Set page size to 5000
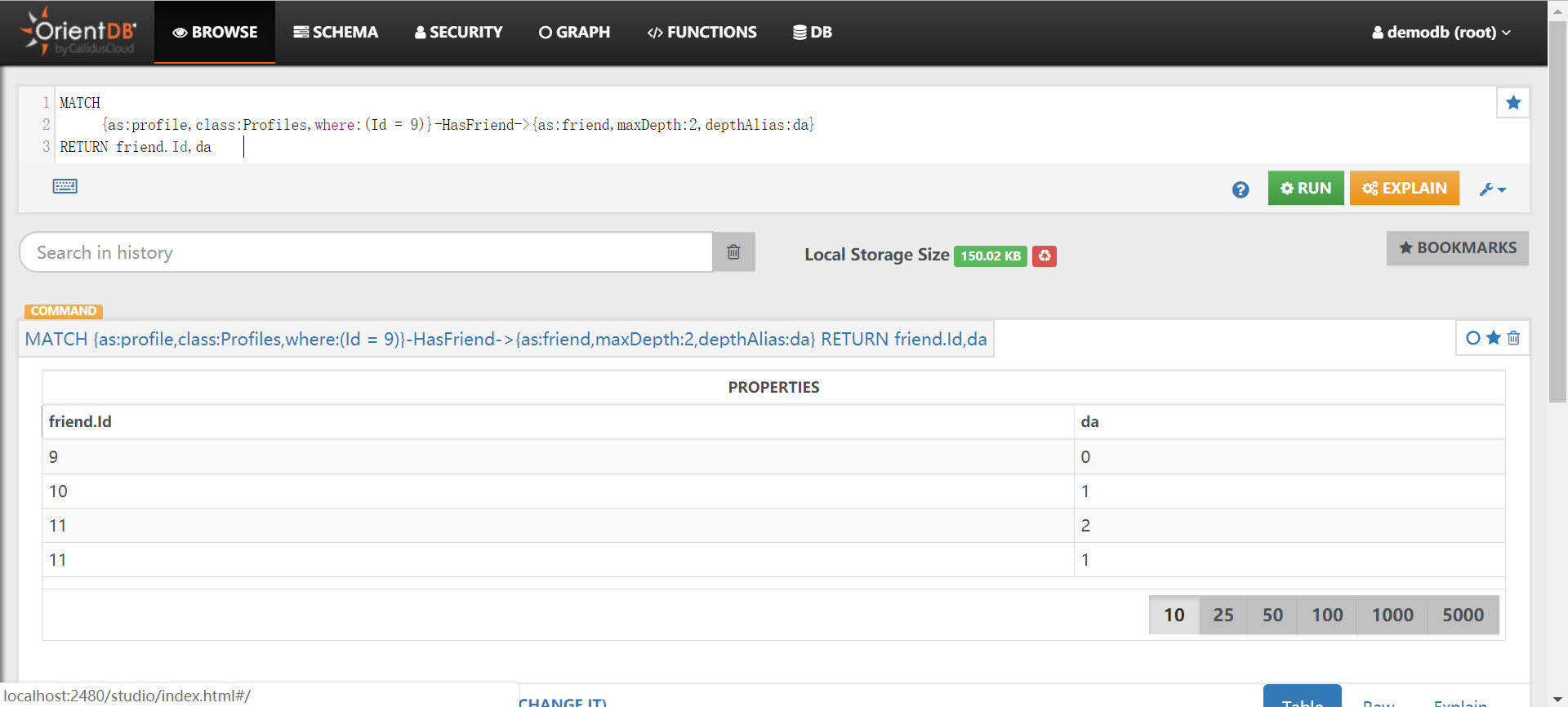 coord(1463,615)
